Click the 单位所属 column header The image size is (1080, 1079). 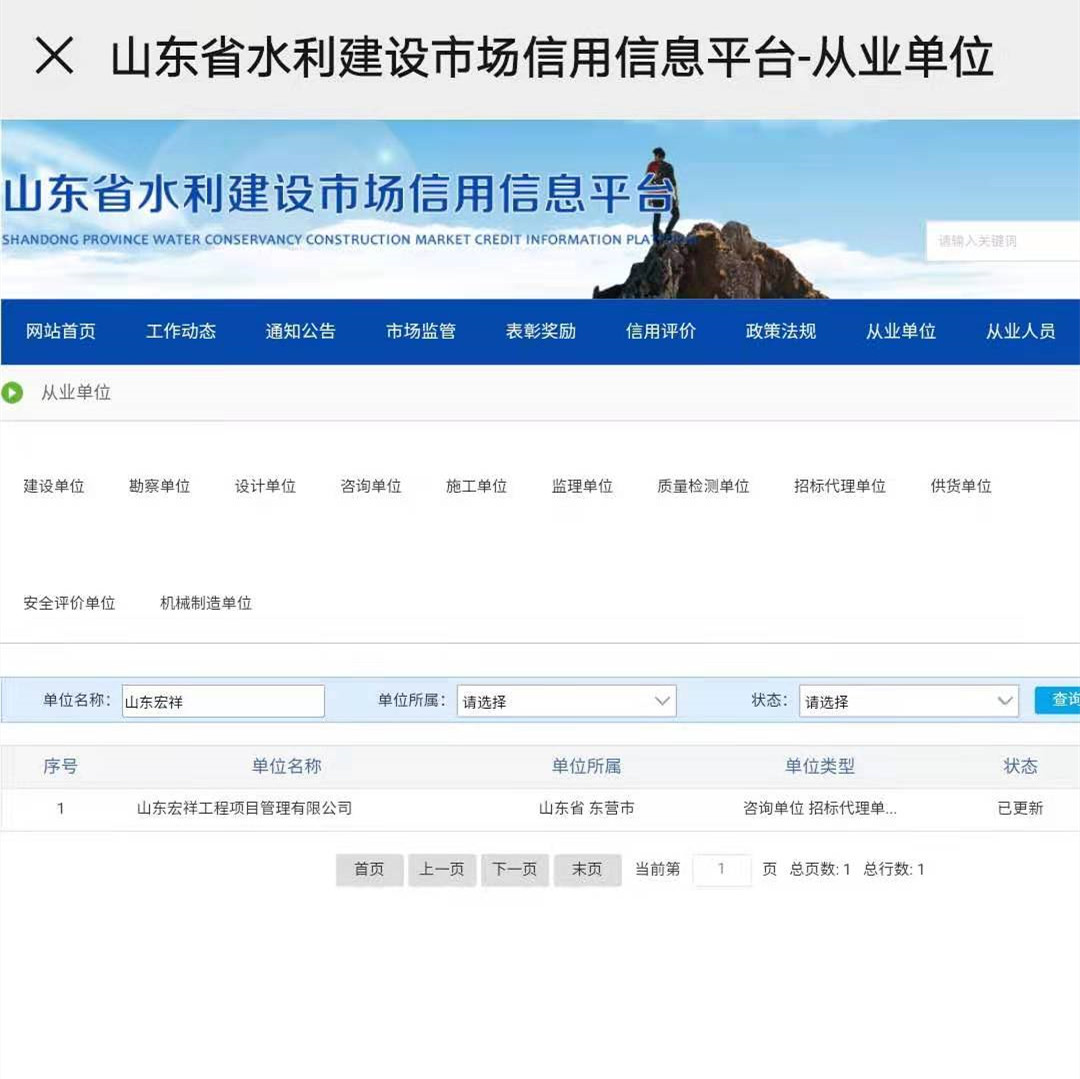[586, 766]
